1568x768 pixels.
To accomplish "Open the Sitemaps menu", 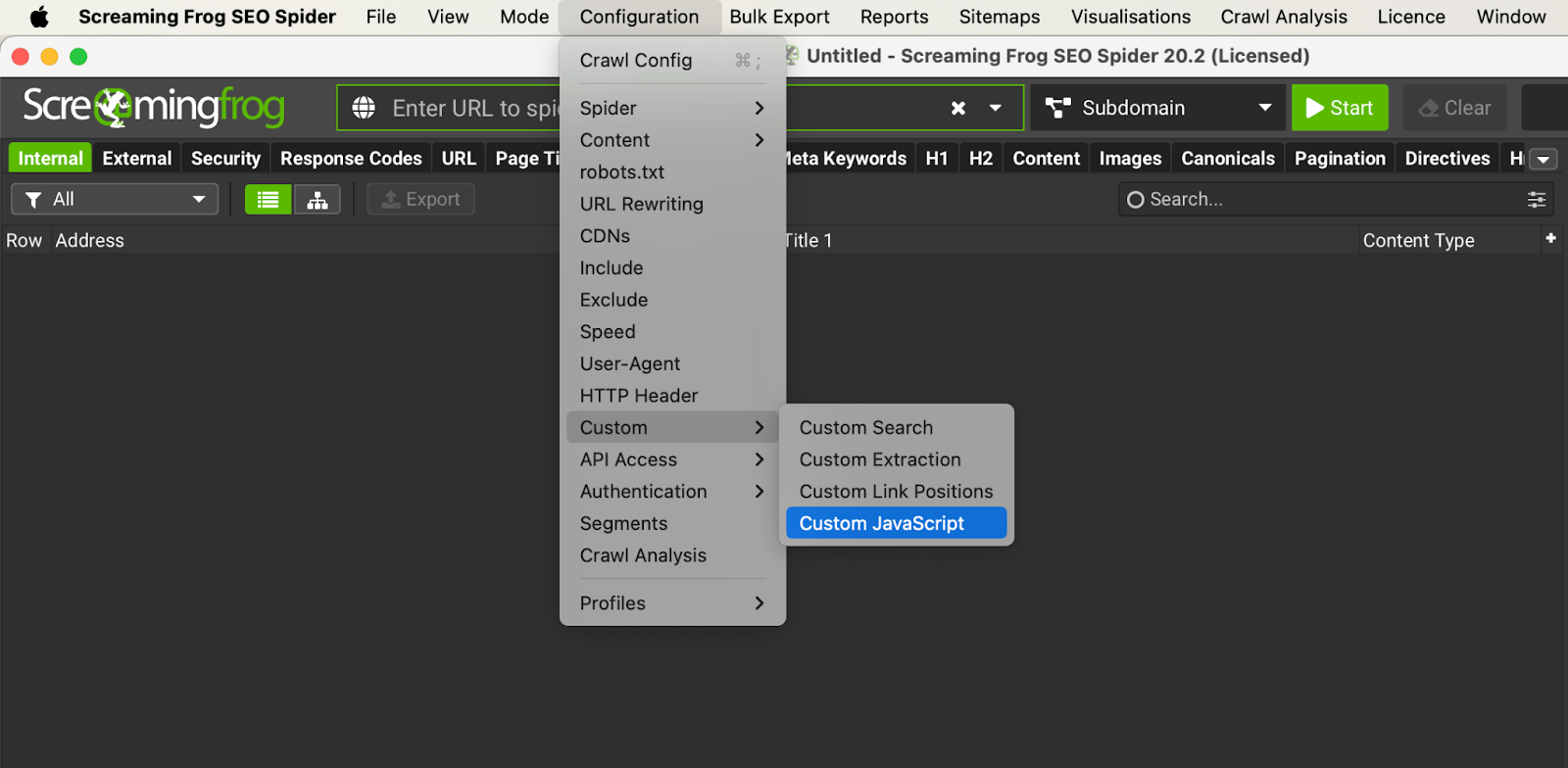I will tap(1000, 17).
